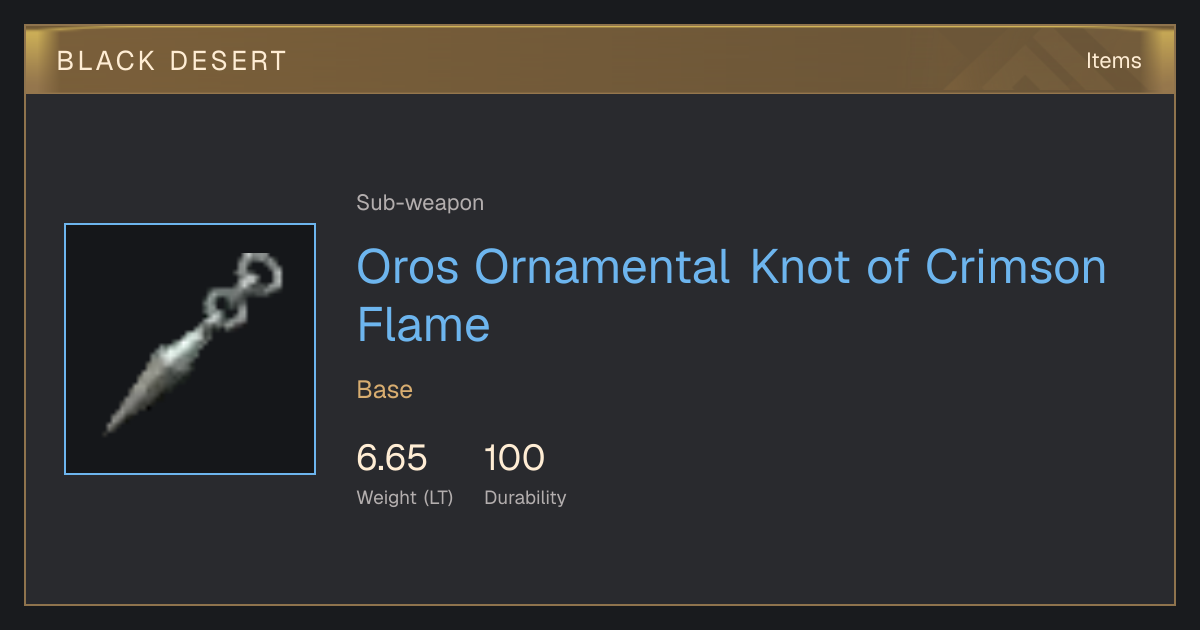Click the ornamental knot item icon
The width and height of the screenshot is (1200, 630).
(194, 345)
